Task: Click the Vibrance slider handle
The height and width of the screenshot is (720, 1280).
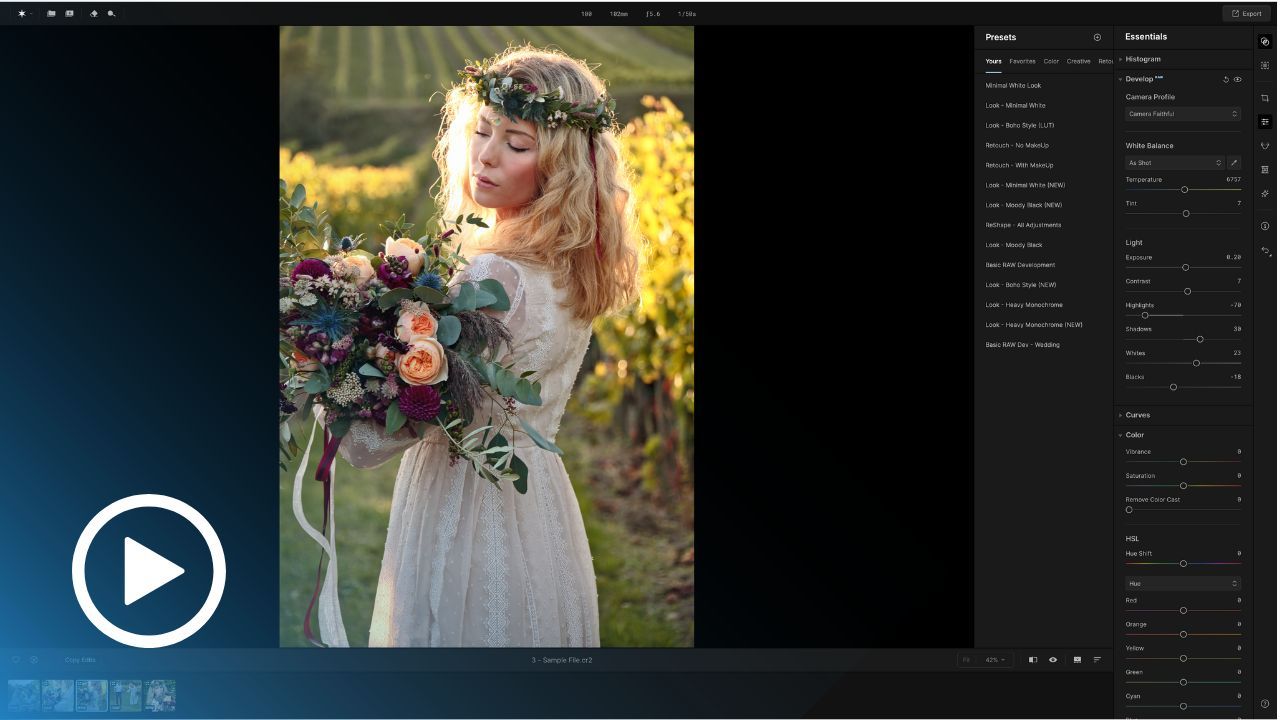Action: [x=1183, y=462]
